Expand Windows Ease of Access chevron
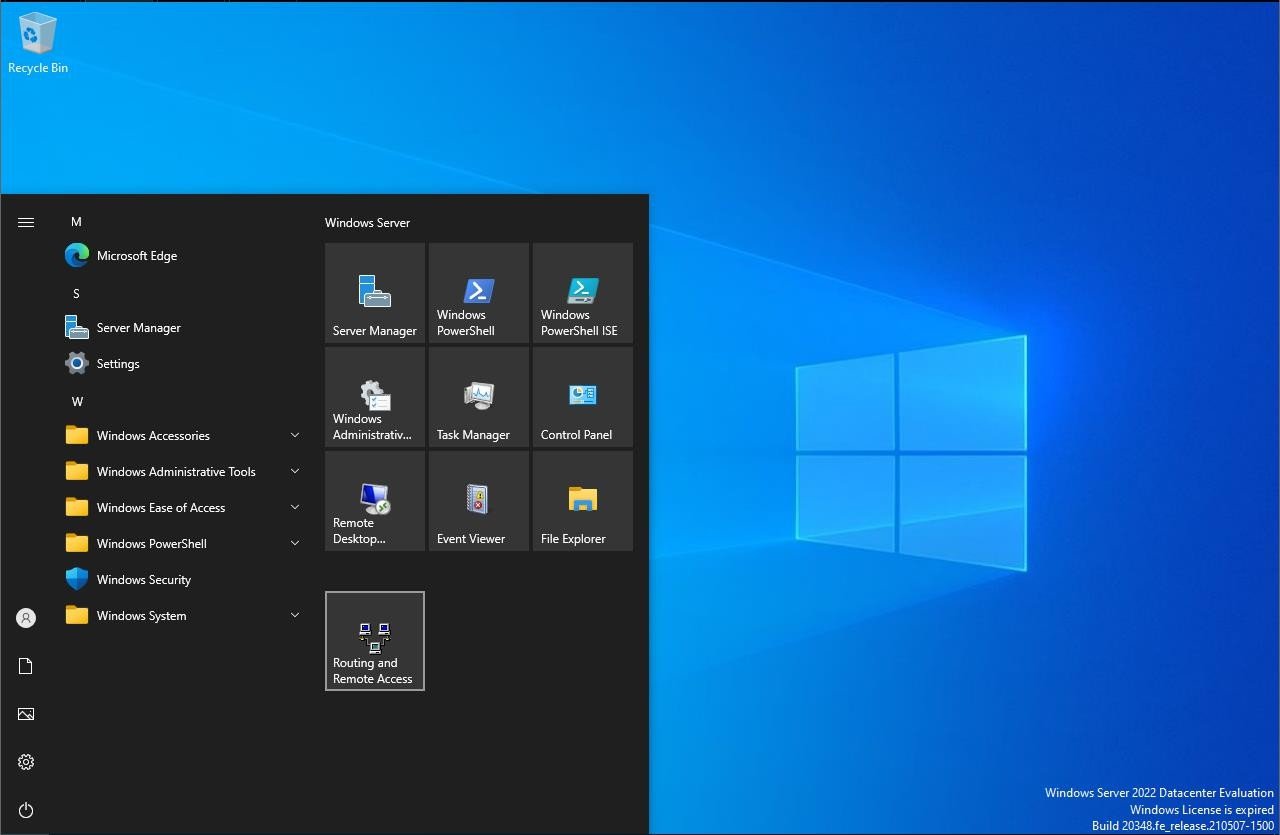The height and width of the screenshot is (835, 1280). [295, 507]
